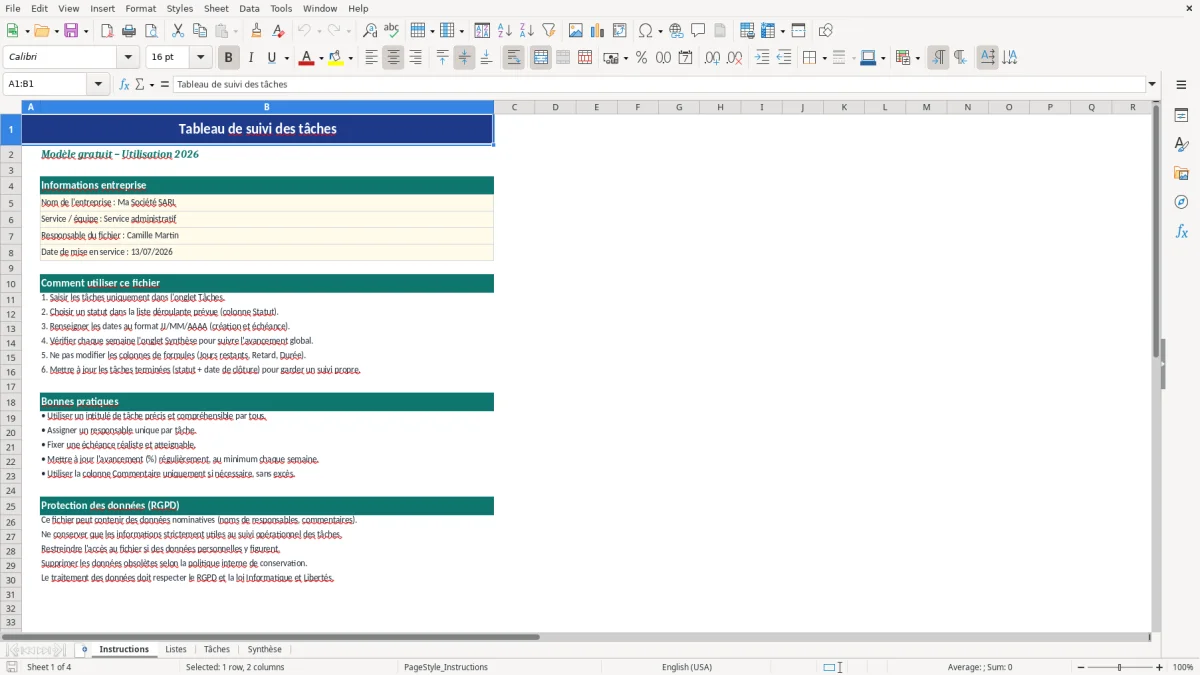Switch to the Synthèse sheet tab
Image resolution: width=1200 pixels, height=675 pixels.
(x=265, y=650)
